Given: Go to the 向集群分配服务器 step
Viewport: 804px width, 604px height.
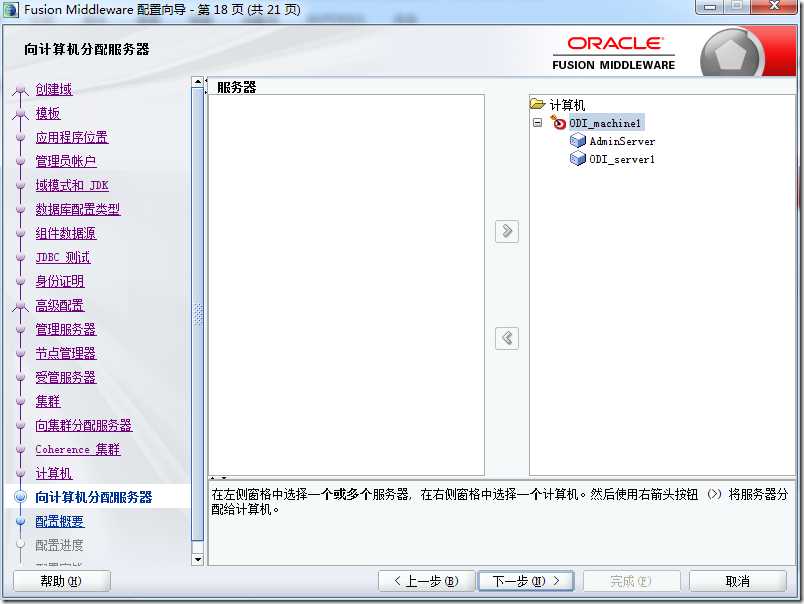Looking at the screenshot, I should click(84, 426).
